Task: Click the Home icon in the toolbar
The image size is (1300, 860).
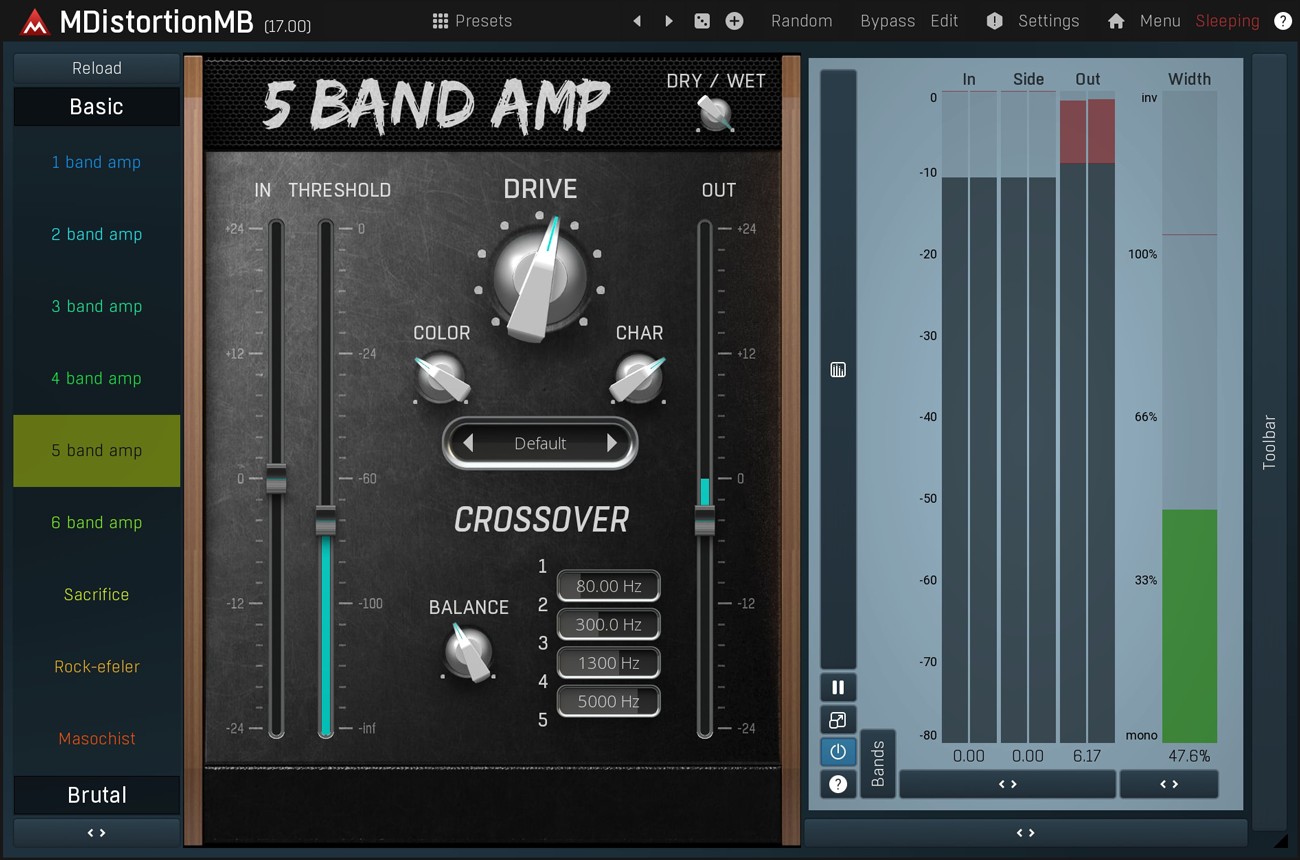Action: tap(1115, 20)
